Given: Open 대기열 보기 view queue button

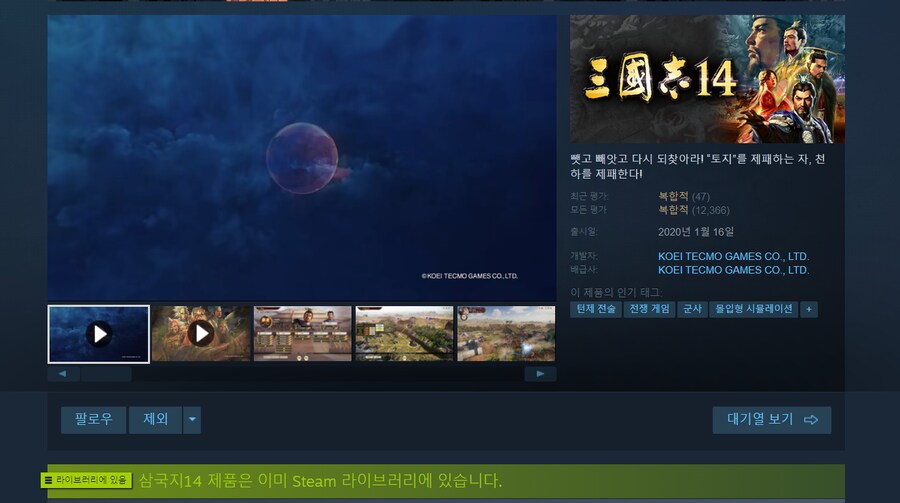Looking at the screenshot, I should click(771, 420).
